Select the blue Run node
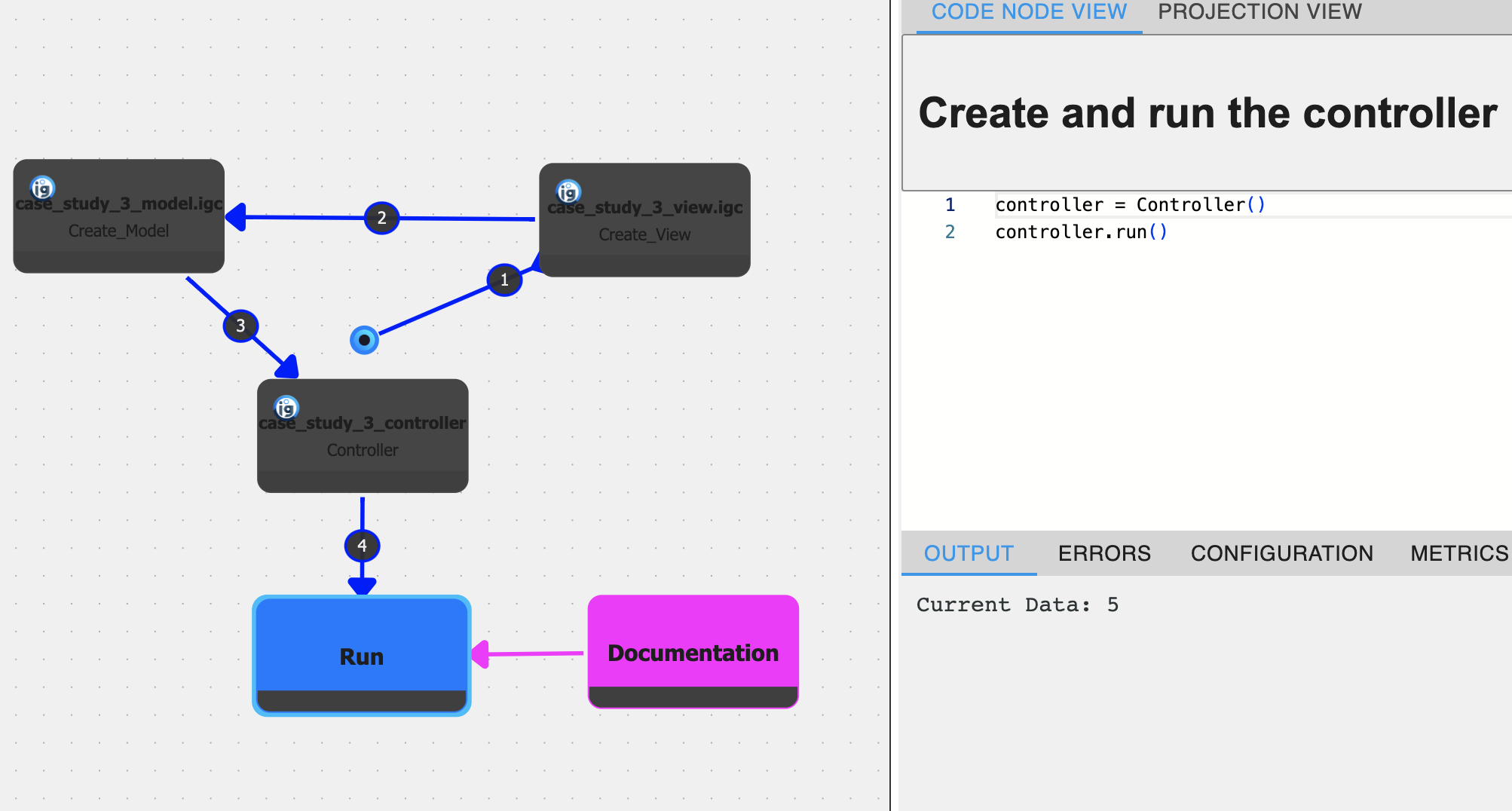Screen dimensions: 1512x811 (362, 648)
